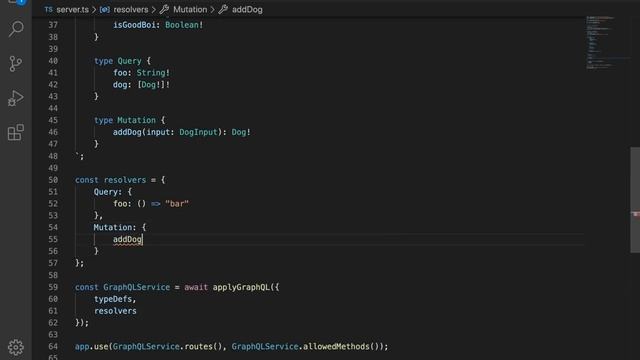Select server.ts in the breadcrumb
This screenshot has width=640, height=360.
coord(72,9)
